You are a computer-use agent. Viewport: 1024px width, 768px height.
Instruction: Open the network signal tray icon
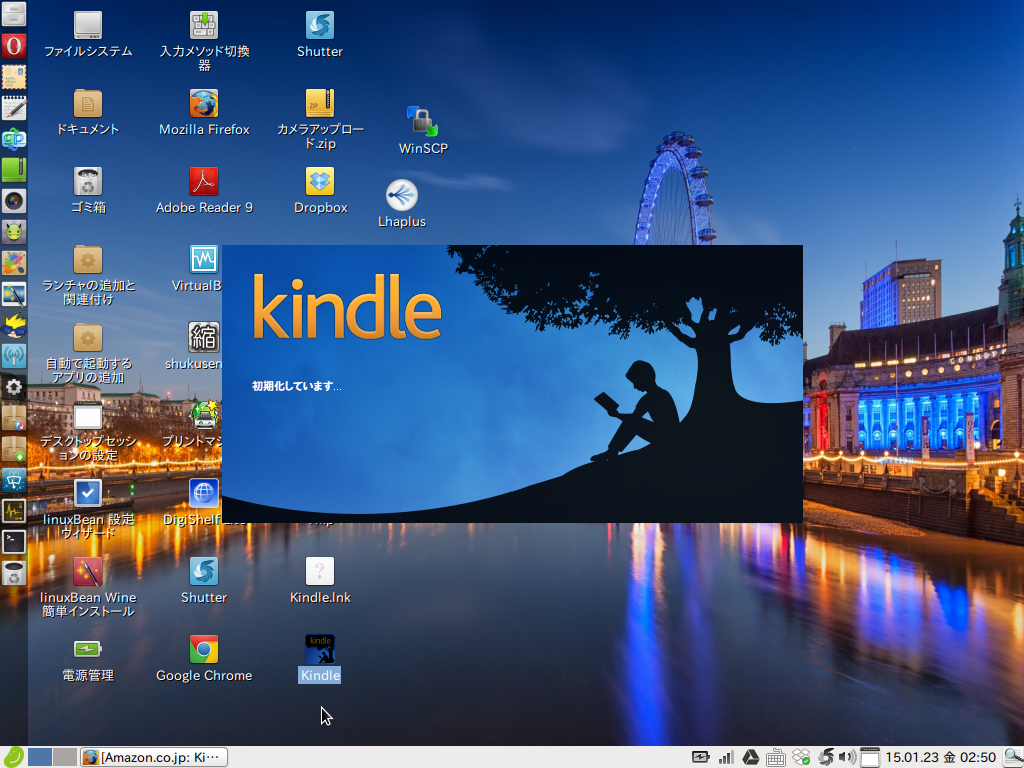click(726, 758)
